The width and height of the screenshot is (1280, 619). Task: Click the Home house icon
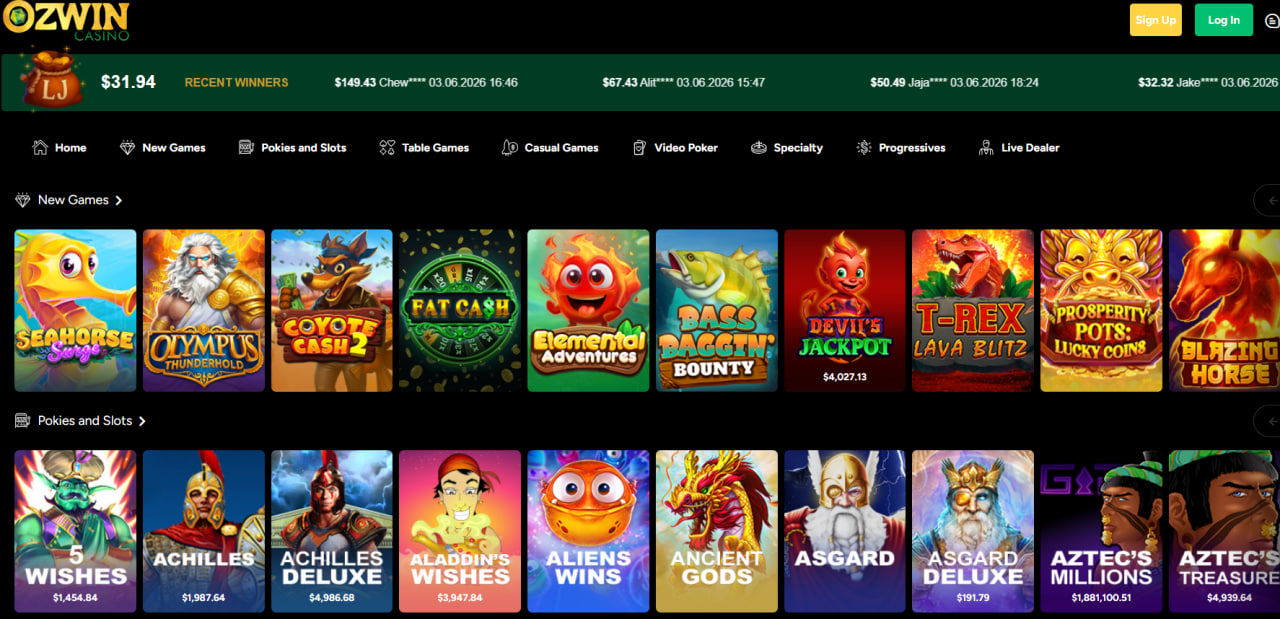tap(40, 147)
